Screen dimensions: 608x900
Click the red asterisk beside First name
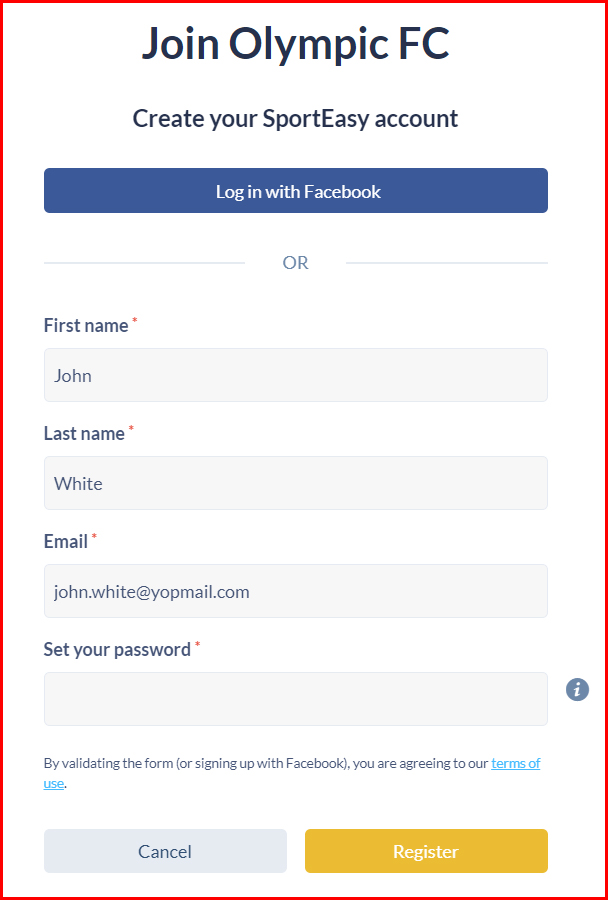(135, 320)
